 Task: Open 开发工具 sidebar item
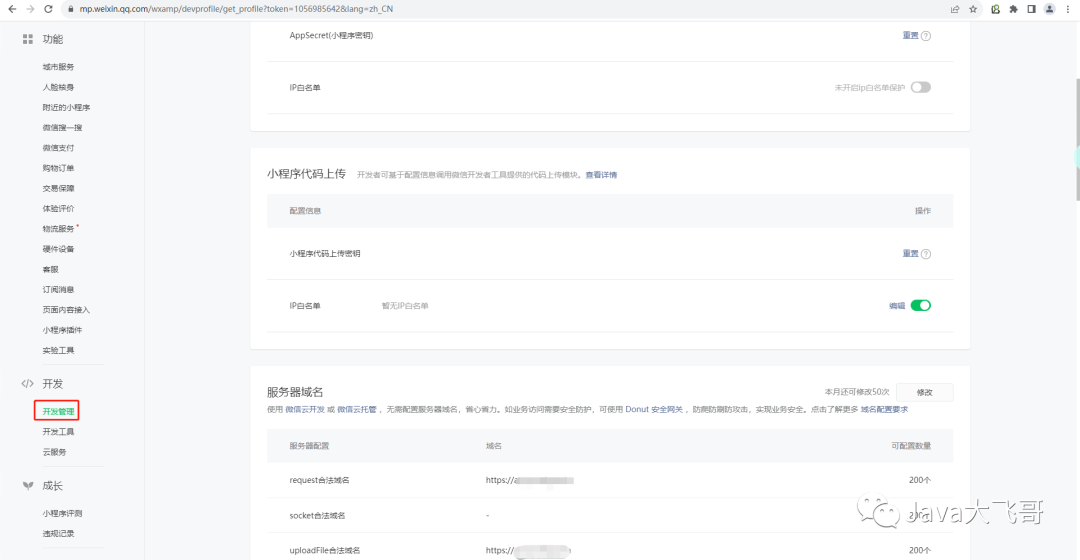tap(58, 432)
